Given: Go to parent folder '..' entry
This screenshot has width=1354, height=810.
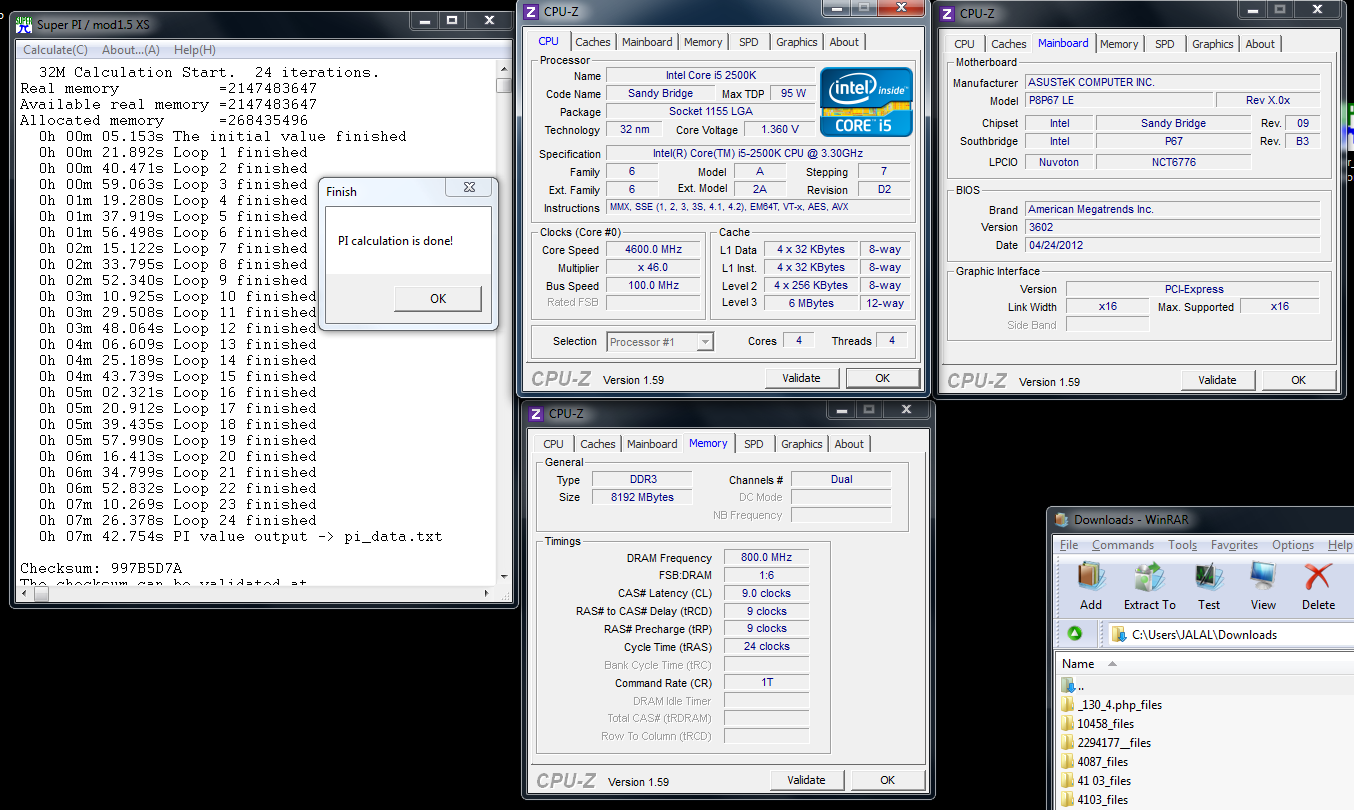Looking at the screenshot, I should 1073,686.
